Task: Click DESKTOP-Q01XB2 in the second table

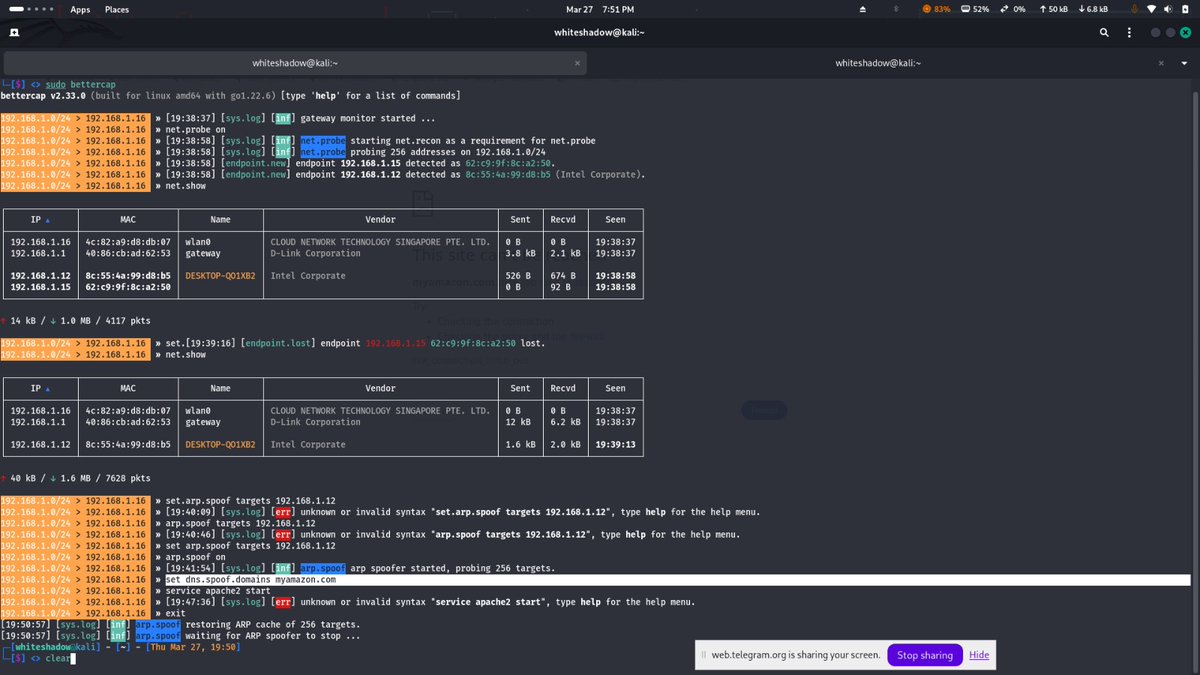Action: 221,444
